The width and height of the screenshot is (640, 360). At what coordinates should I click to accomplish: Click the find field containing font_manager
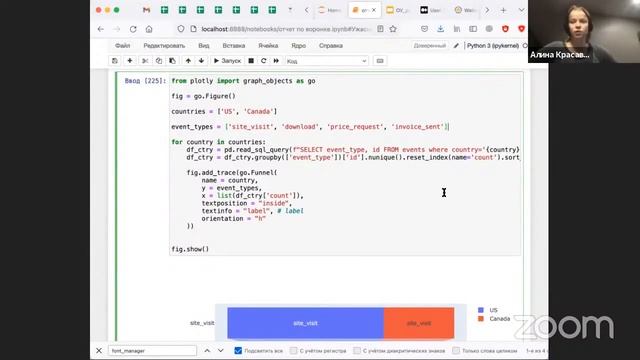(x=152, y=351)
